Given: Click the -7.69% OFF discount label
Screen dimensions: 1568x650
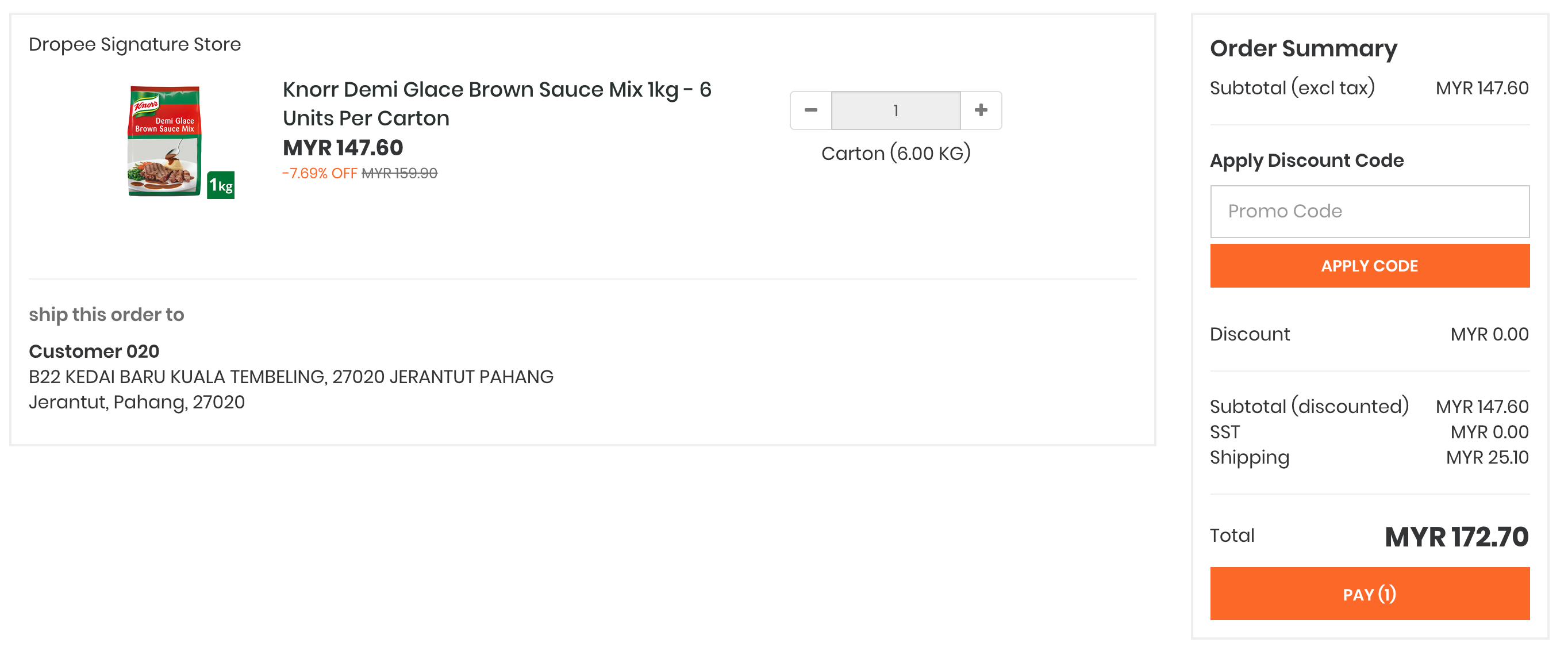Looking at the screenshot, I should coord(320,174).
